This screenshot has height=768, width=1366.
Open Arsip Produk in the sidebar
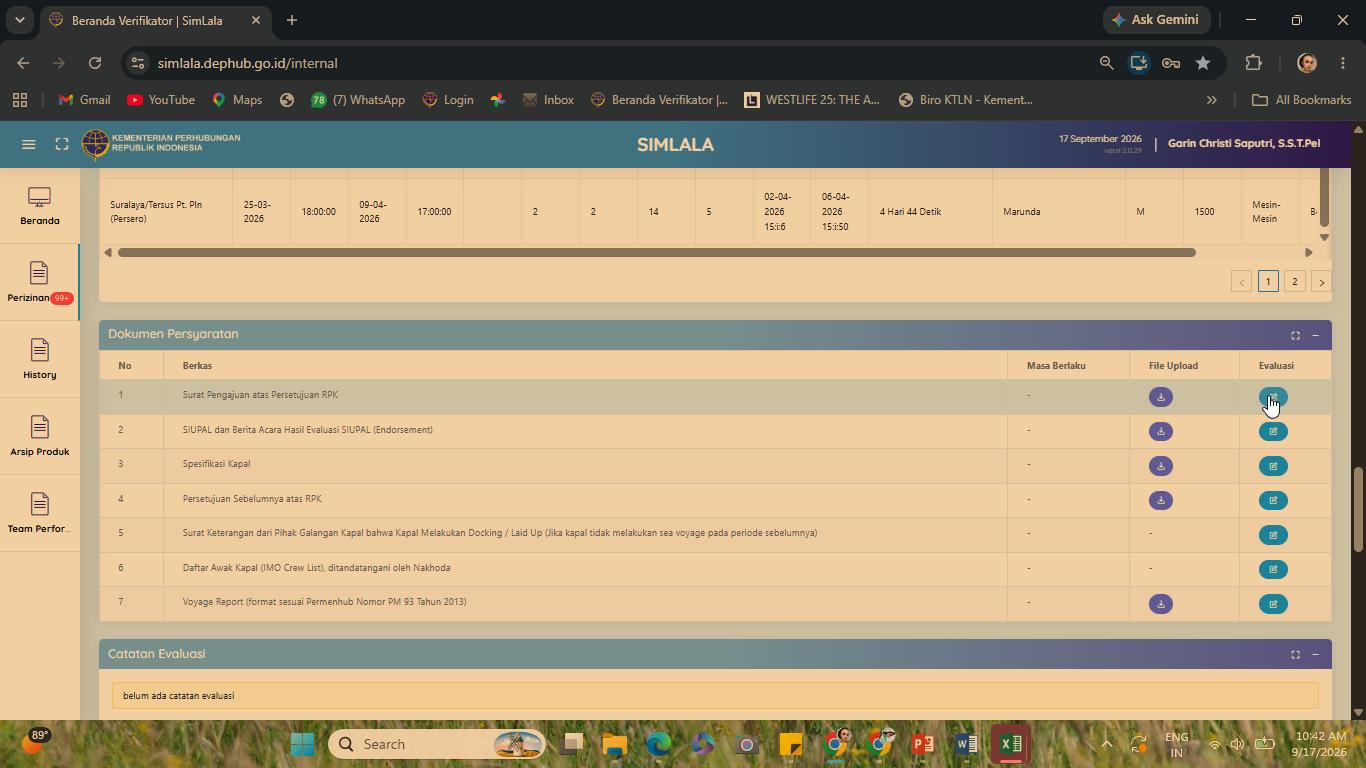(40, 436)
